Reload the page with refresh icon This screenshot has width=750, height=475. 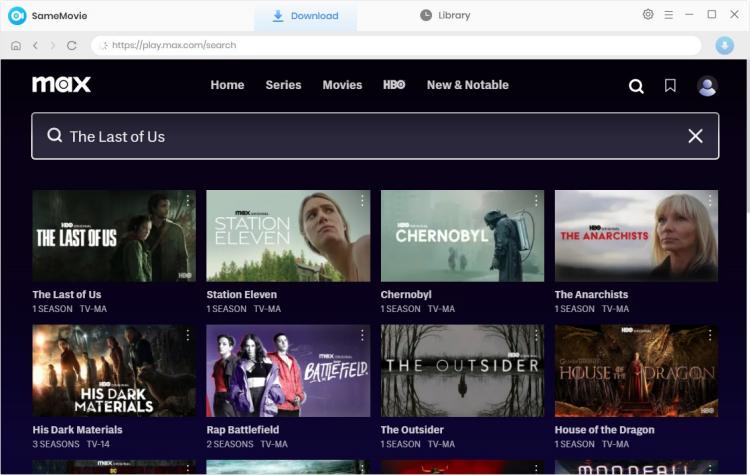coord(72,45)
